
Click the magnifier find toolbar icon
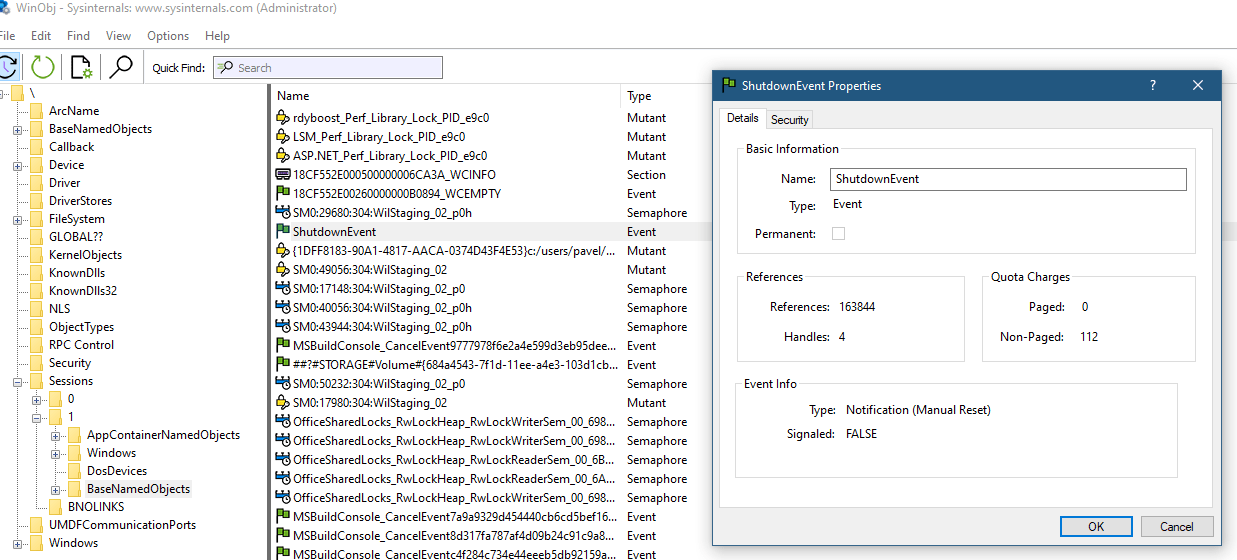click(x=121, y=67)
